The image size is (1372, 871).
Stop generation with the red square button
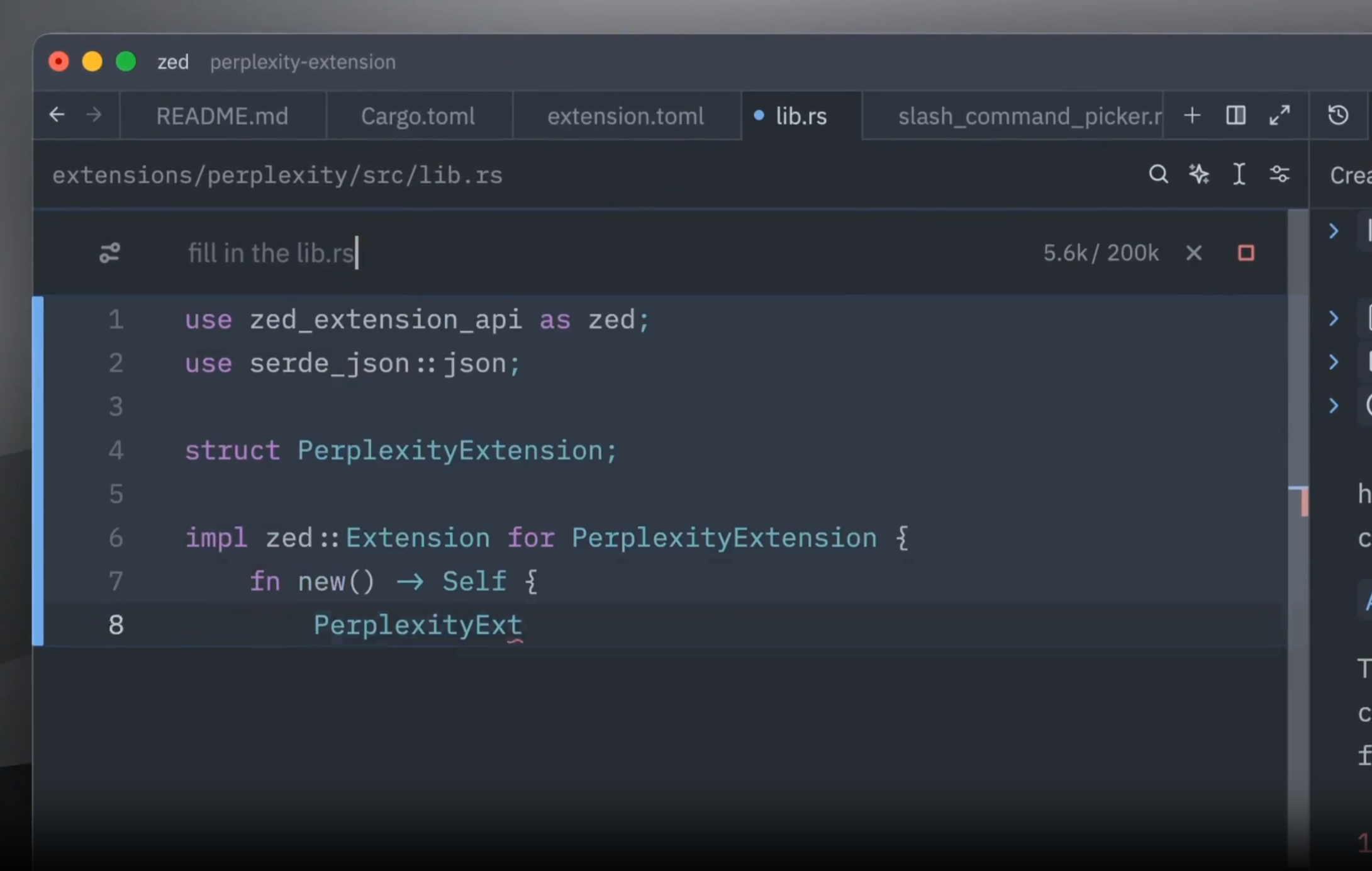click(1246, 253)
